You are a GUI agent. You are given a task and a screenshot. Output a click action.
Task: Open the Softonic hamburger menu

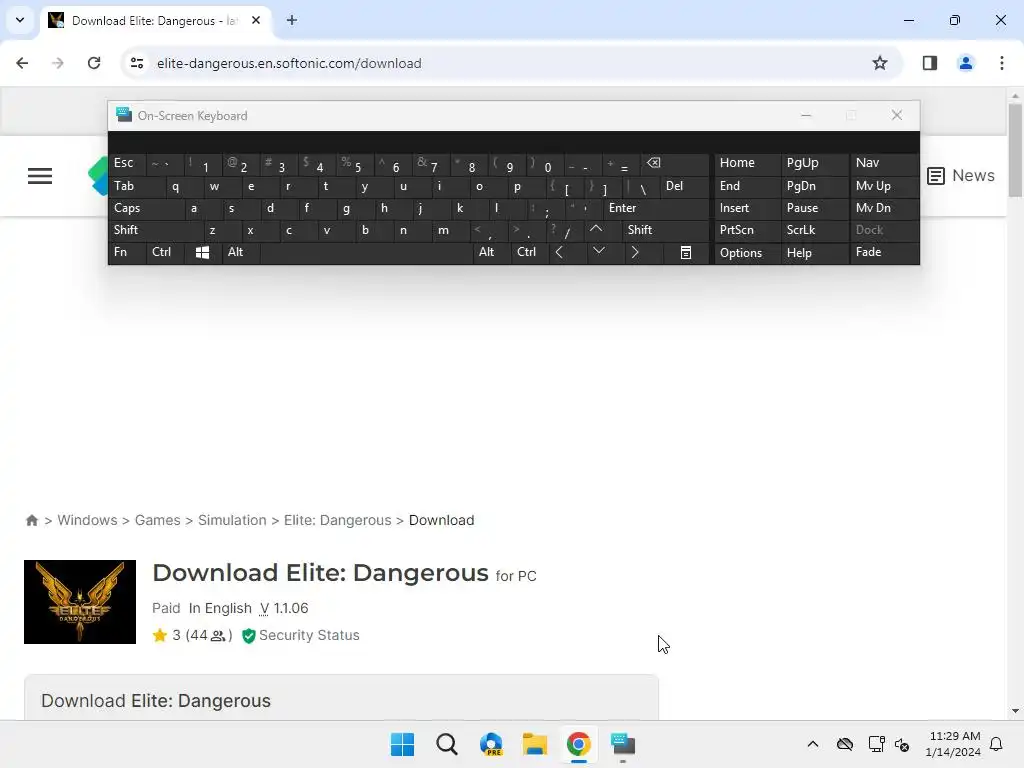click(40, 176)
